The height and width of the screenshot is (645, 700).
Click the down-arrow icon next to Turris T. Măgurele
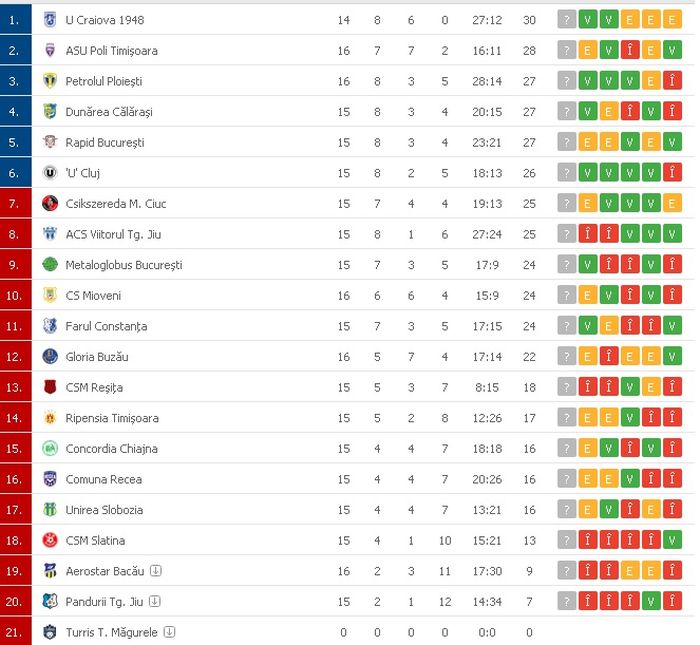click(x=169, y=632)
